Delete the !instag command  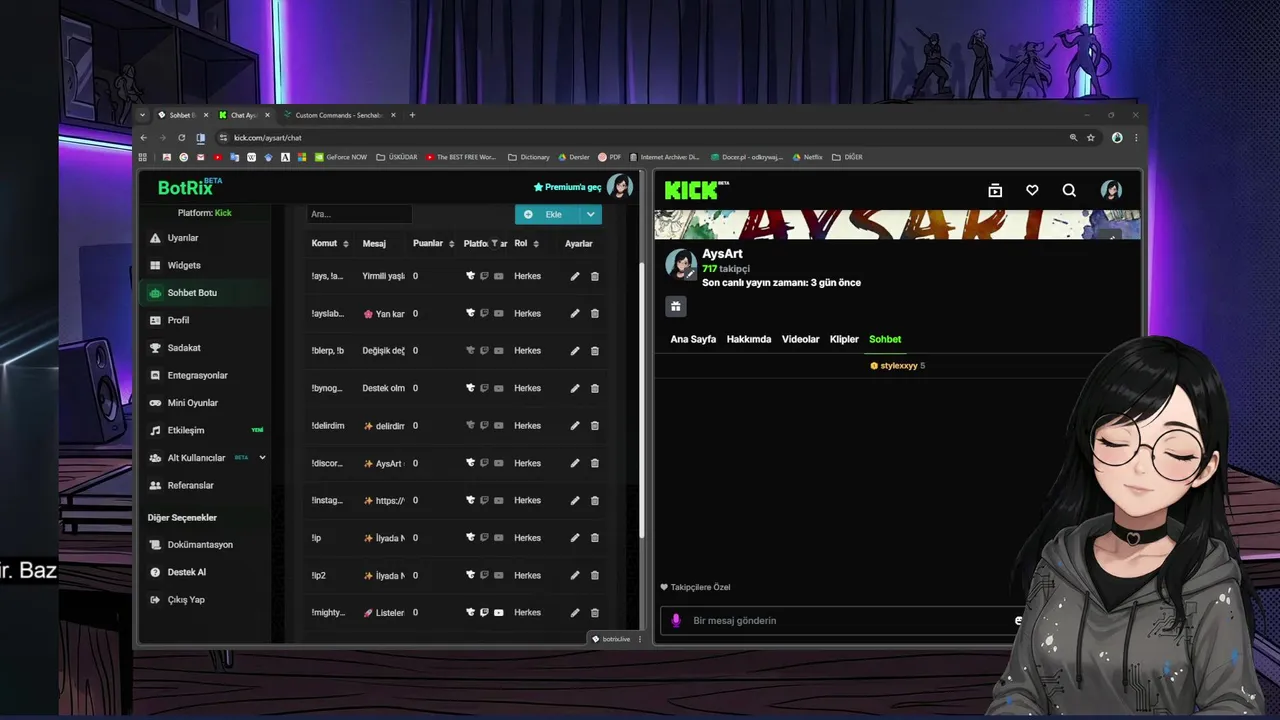595,501
